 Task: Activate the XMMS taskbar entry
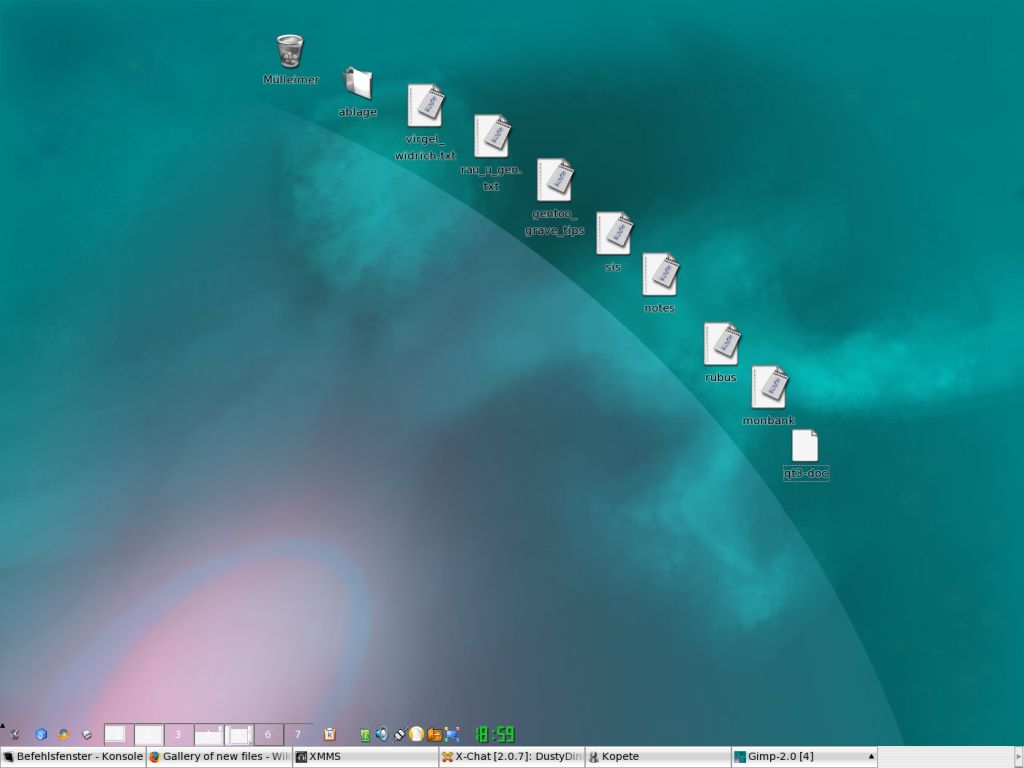tap(366, 757)
